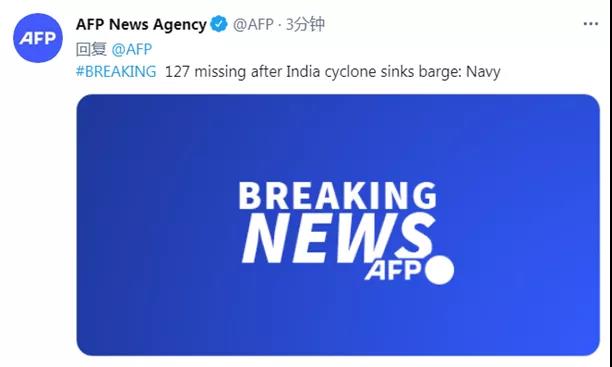Open the AFP News Agency display name

click(x=141, y=24)
